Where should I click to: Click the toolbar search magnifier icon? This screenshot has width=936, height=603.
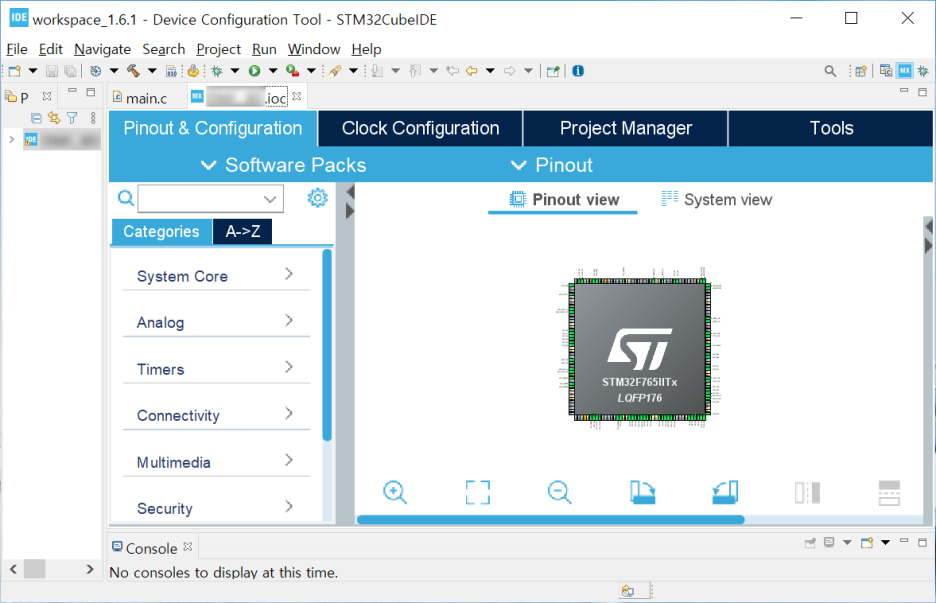[830, 71]
